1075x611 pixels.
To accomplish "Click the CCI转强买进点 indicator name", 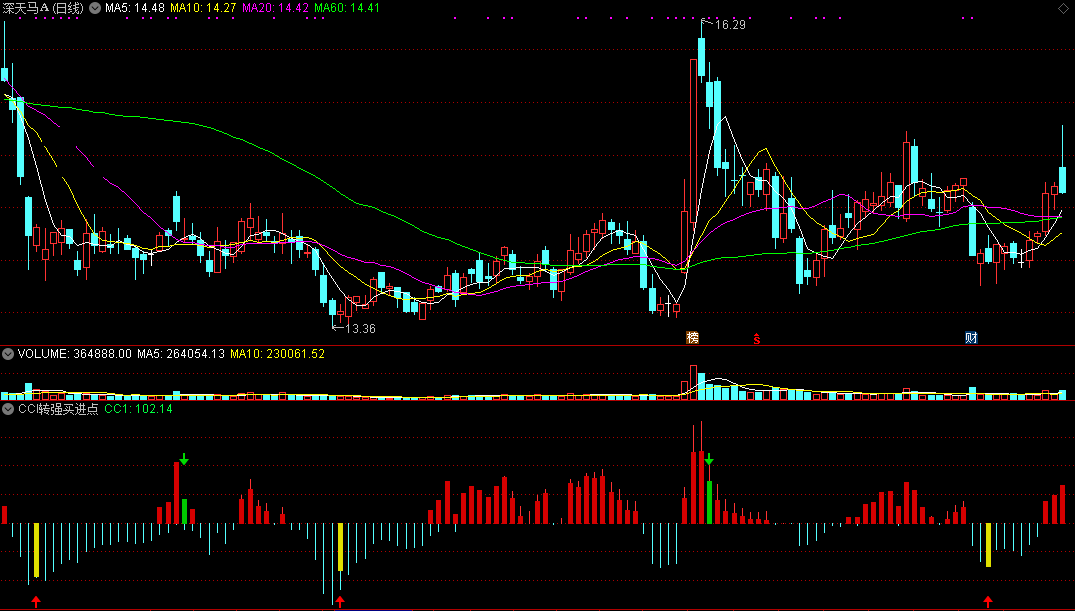I will (58, 409).
